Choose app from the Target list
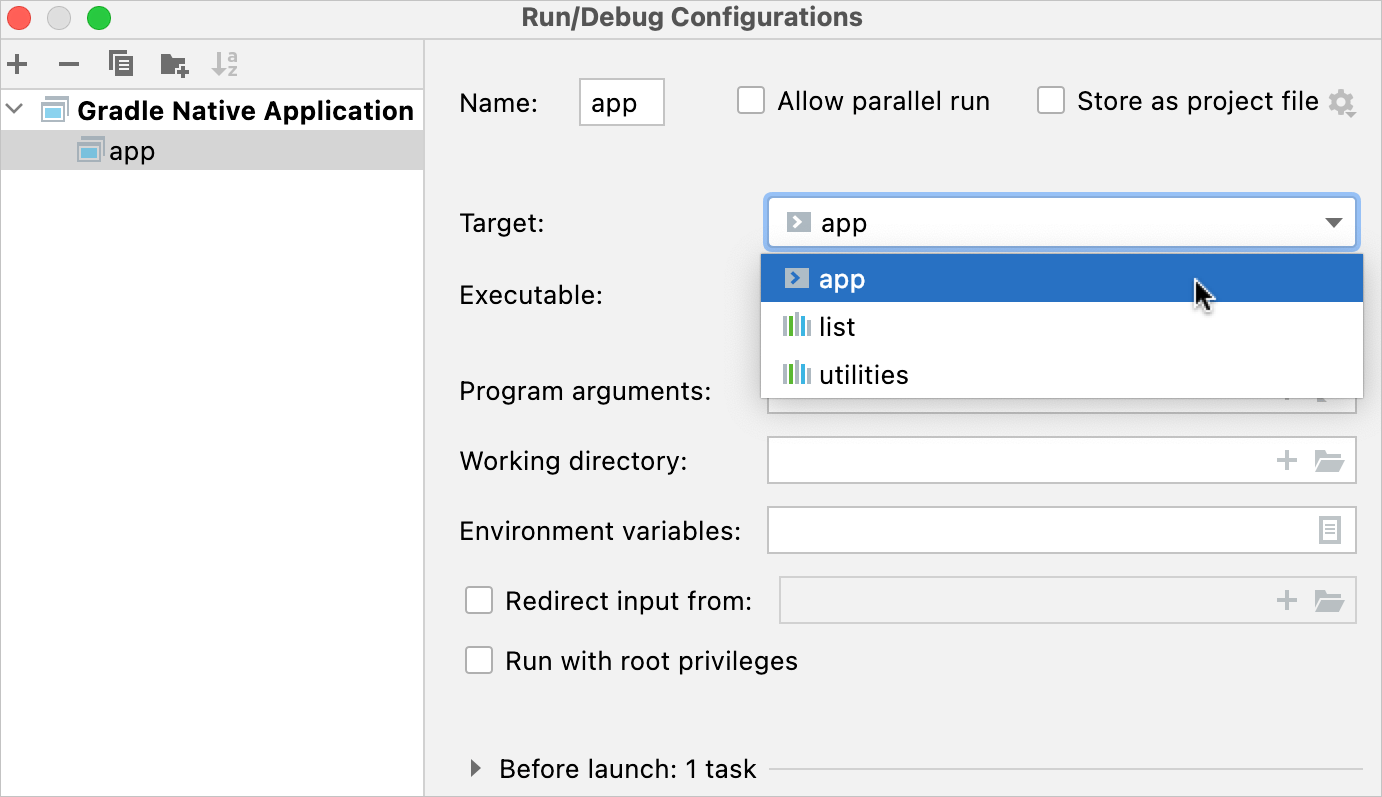 (x=1062, y=279)
